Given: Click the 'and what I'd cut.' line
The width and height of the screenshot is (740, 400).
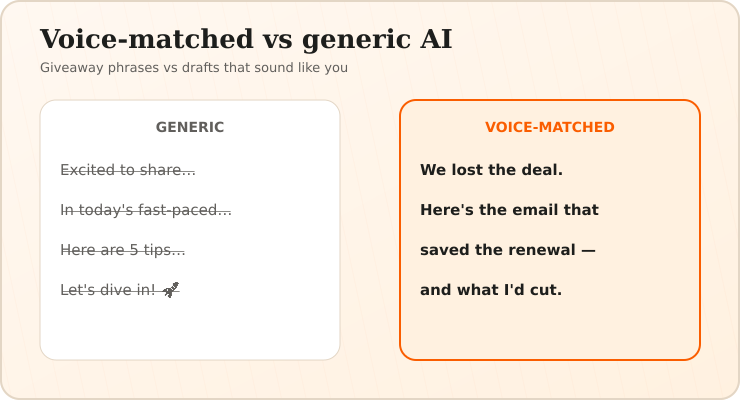Looking at the screenshot, I should pyautogui.click(x=491, y=290).
